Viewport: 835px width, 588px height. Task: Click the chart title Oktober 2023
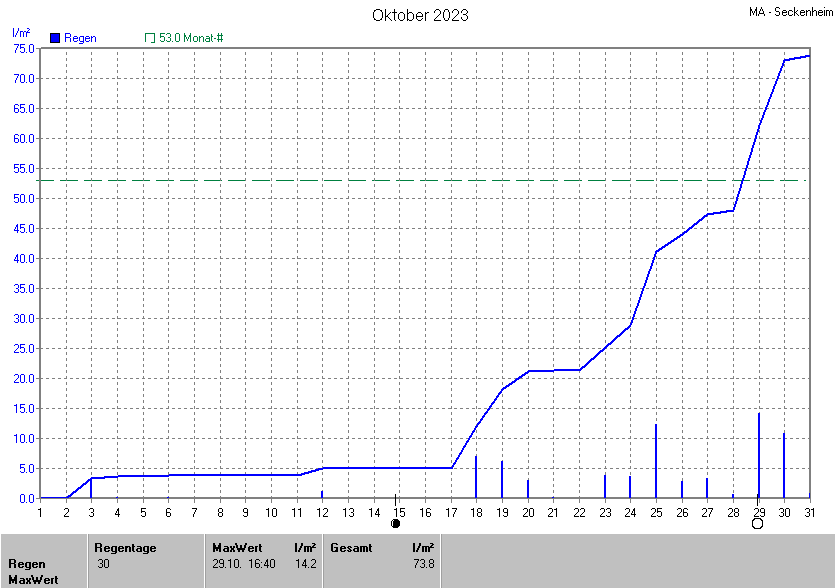420,15
